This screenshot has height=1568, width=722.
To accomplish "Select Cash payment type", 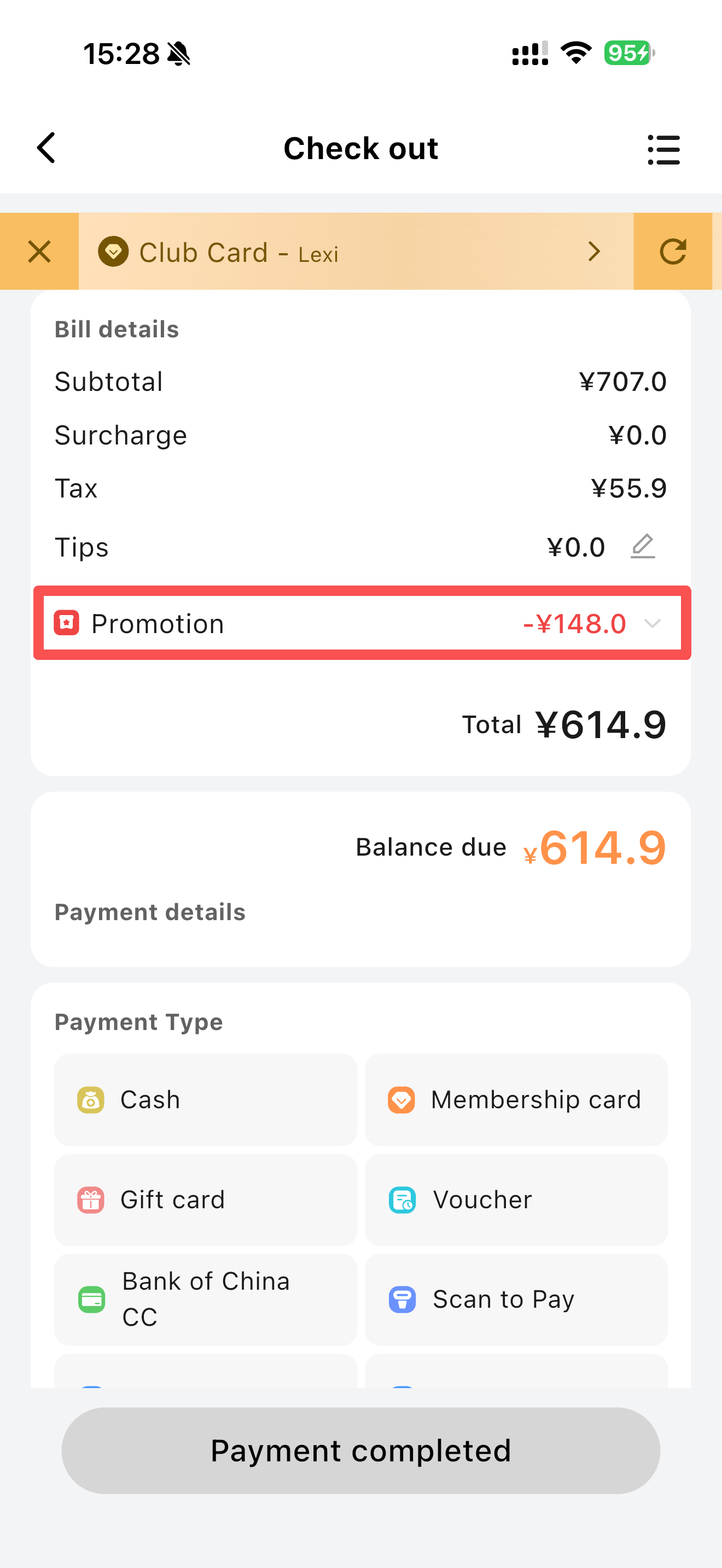I will (205, 1099).
